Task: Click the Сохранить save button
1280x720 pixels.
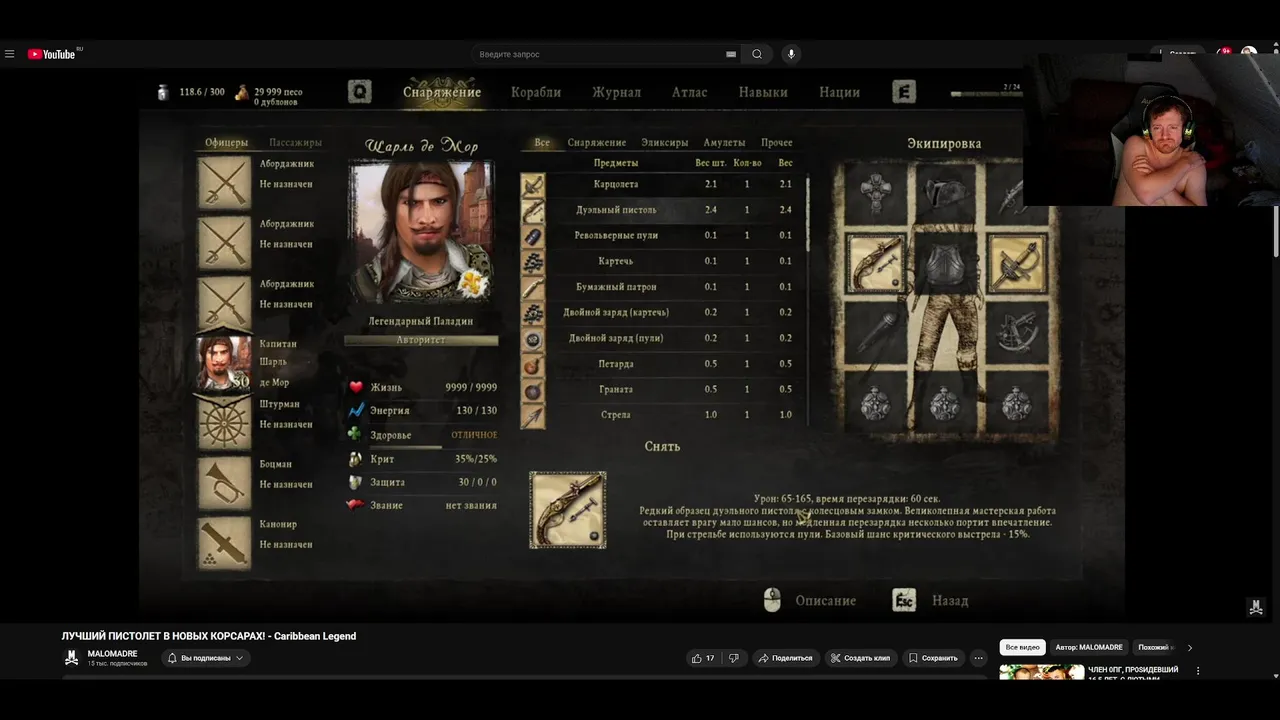Action: (933, 658)
